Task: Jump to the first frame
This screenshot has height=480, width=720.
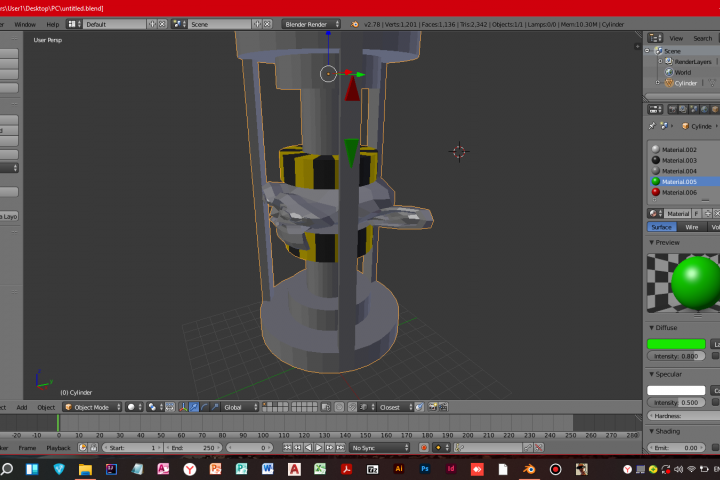Action: pos(287,447)
